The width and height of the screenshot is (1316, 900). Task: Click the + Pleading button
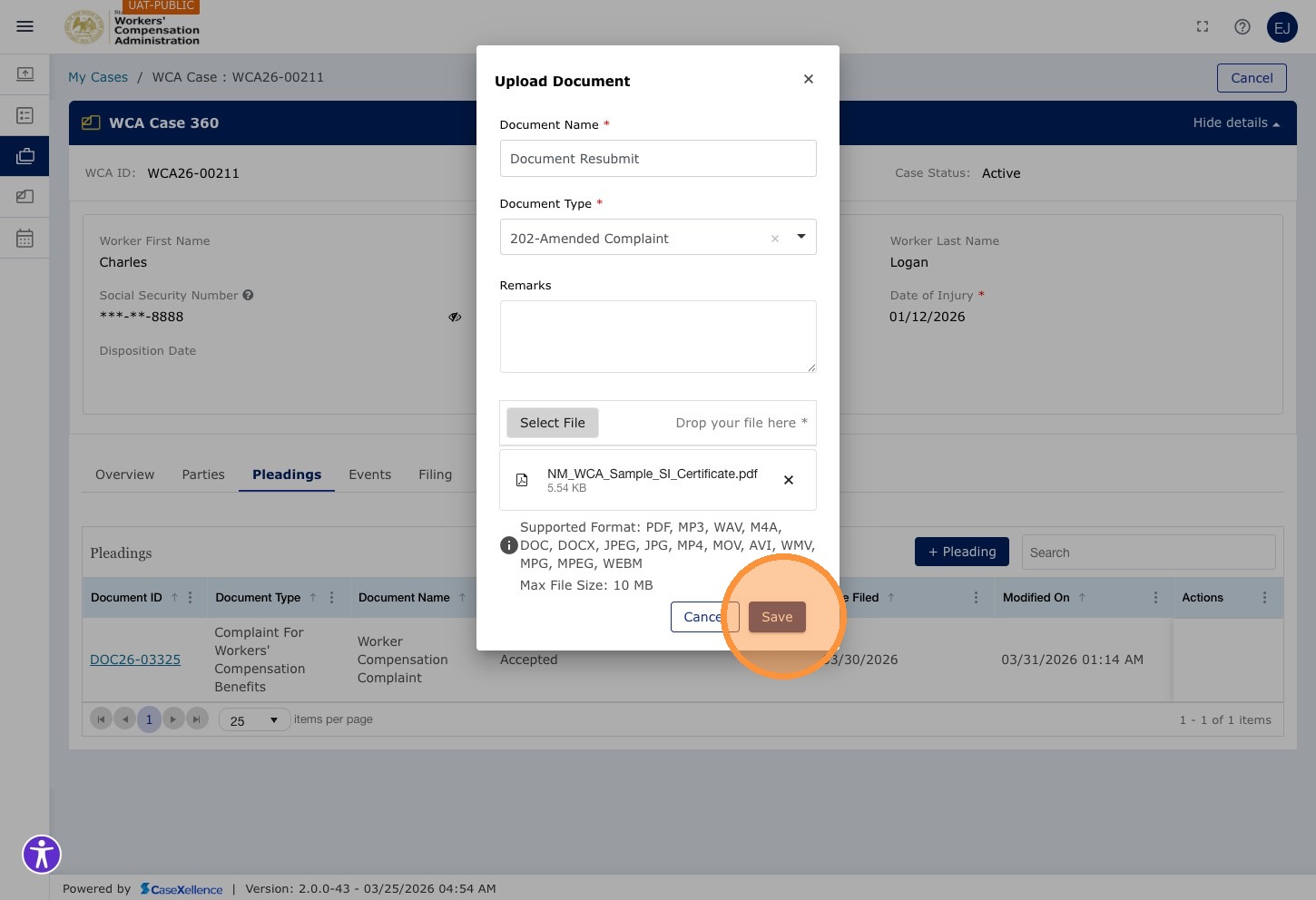[962, 552]
